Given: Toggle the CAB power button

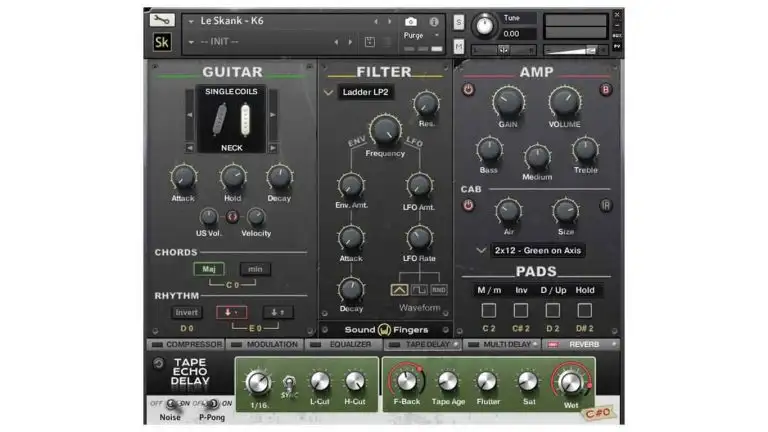Looking at the screenshot, I should tap(468, 206).
